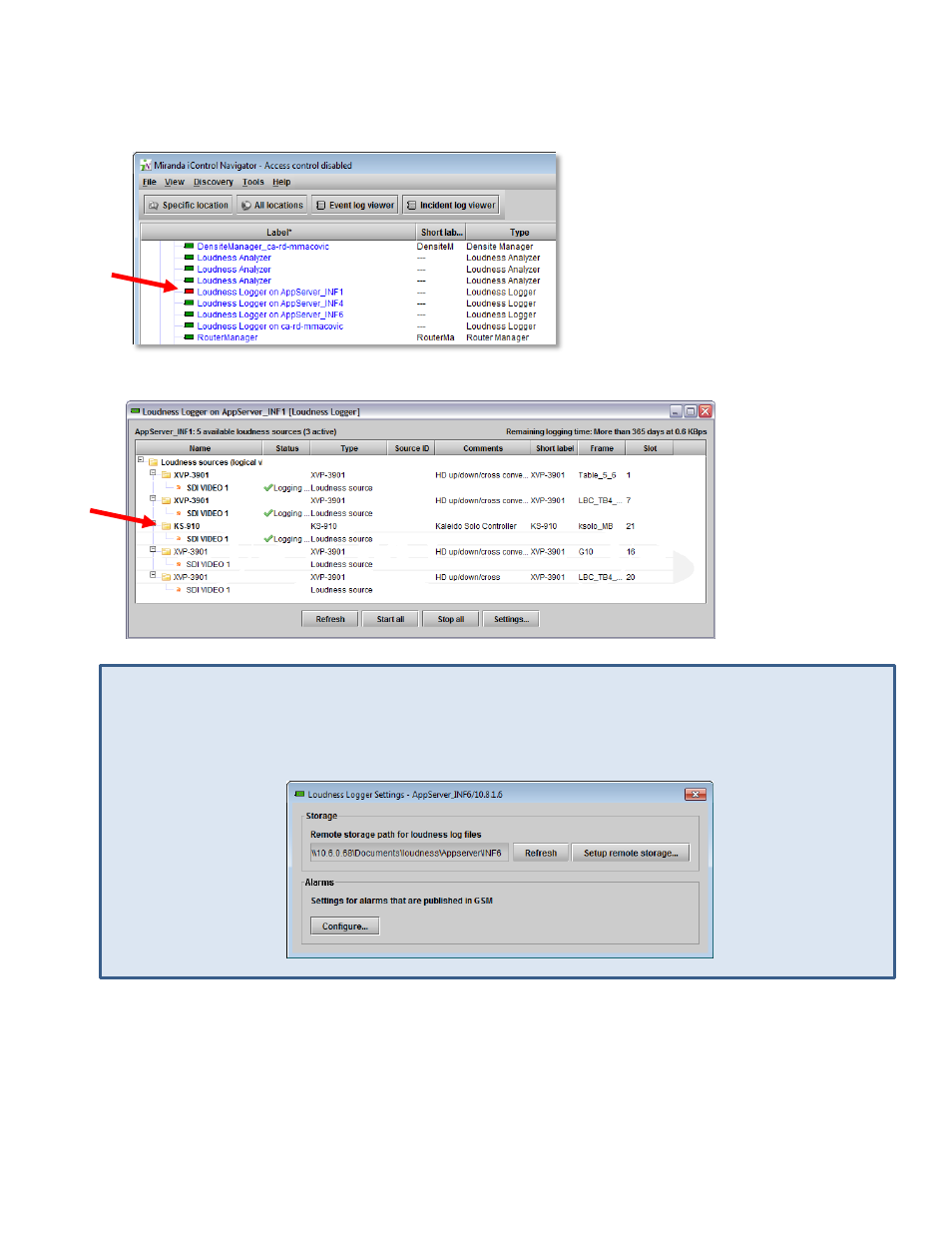Select KS-910 tree row name
The width and height of the screenshot is (952, 1233).
coord(187,526)
